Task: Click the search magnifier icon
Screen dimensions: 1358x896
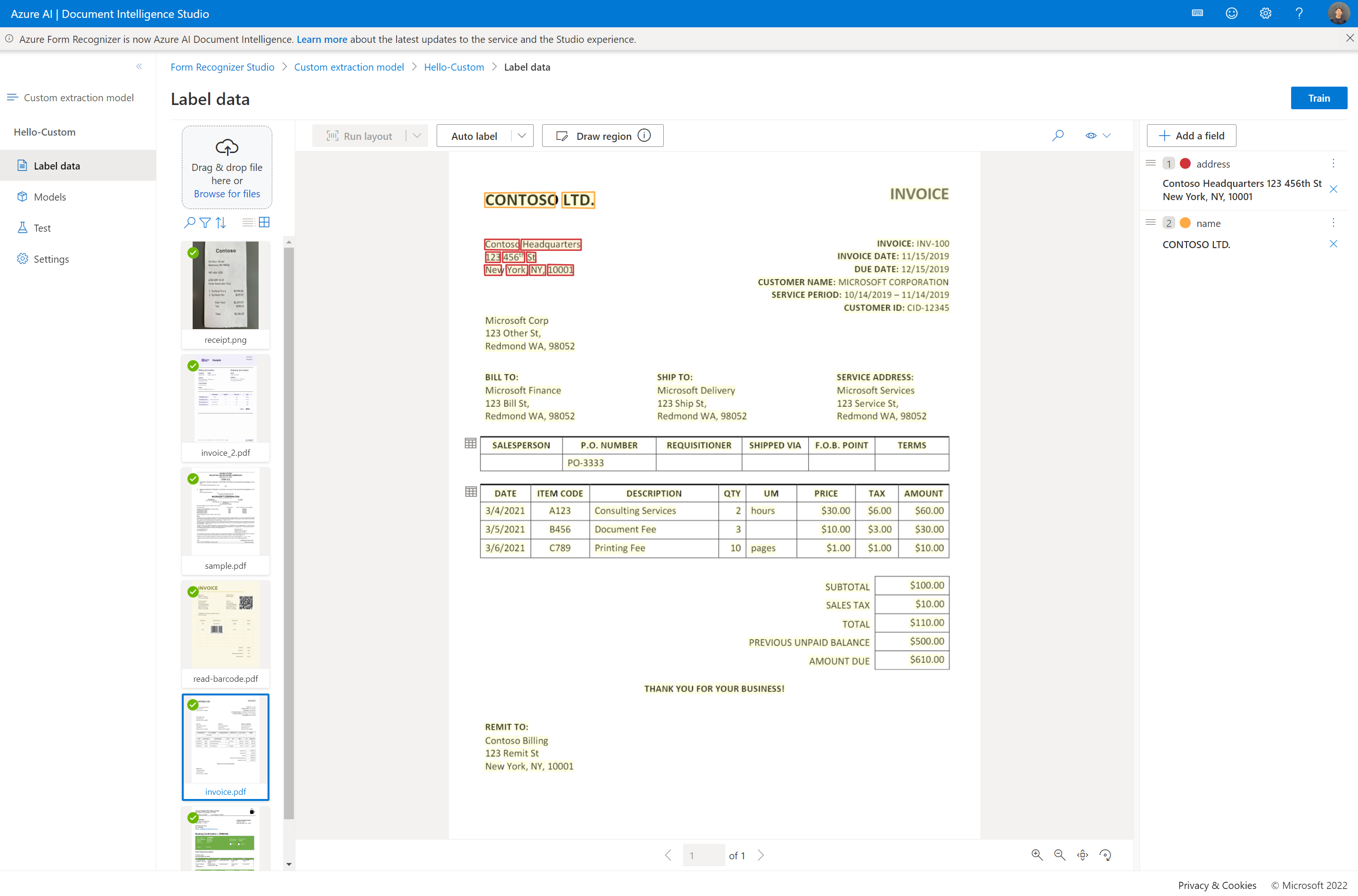Action: [1057, 135]
